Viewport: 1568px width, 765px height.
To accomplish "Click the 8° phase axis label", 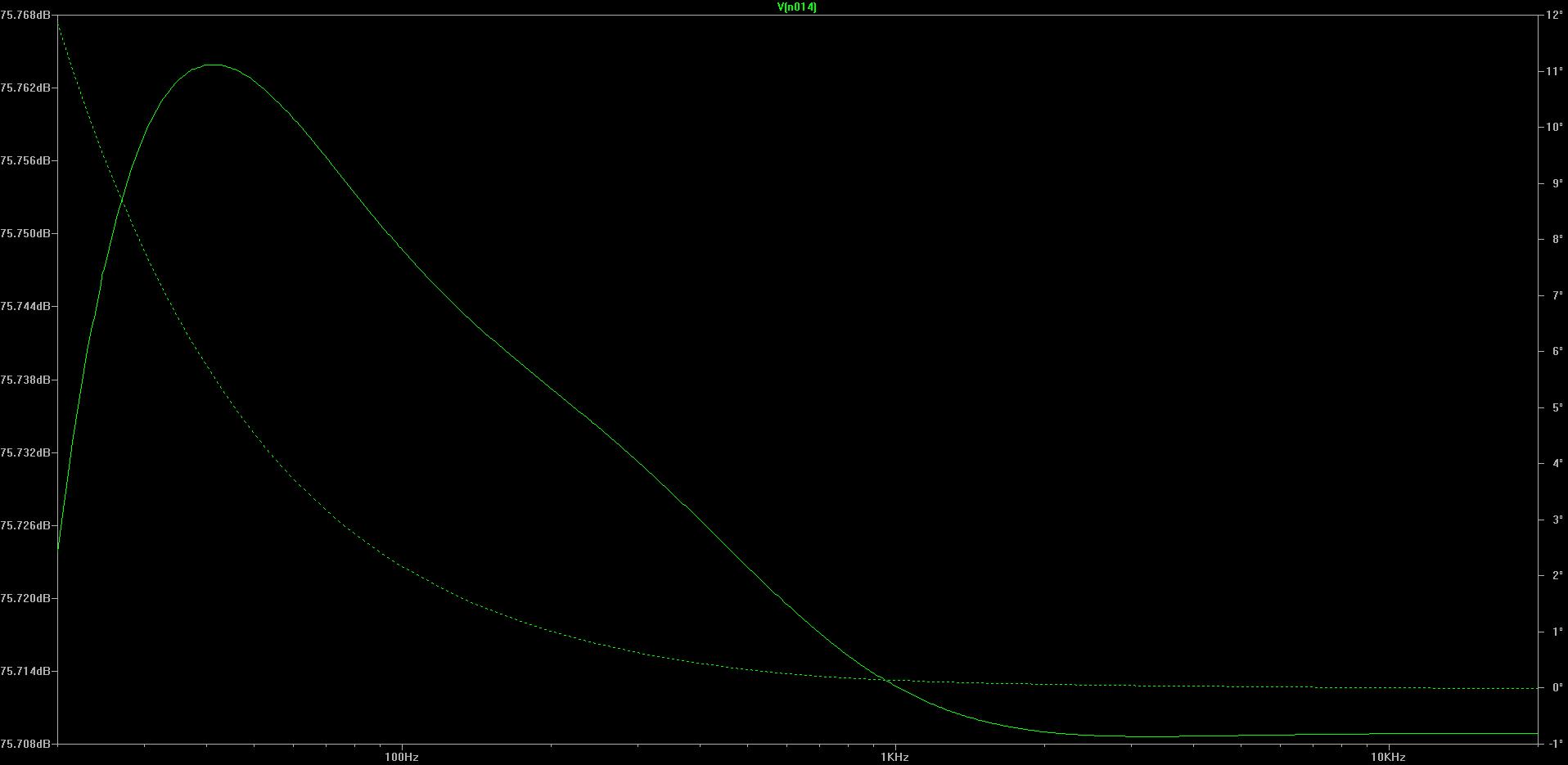I will click(x=1557, y=239).
